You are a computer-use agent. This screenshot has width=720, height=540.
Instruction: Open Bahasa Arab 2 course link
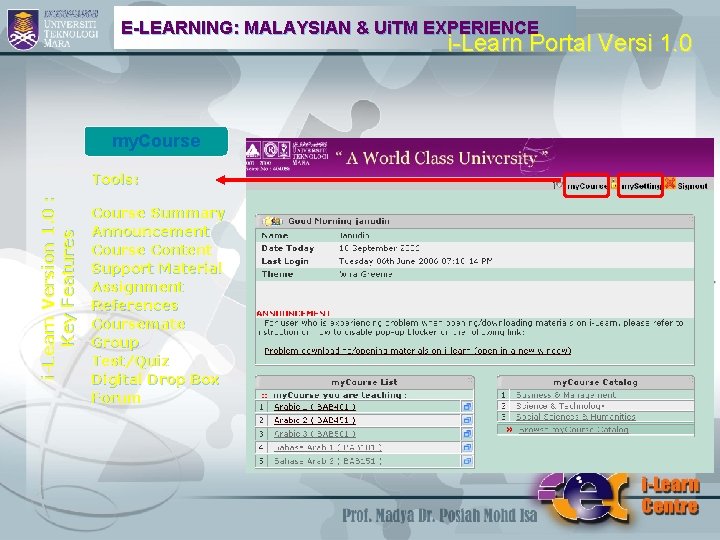pyautogui.click(x=327, y=461)
